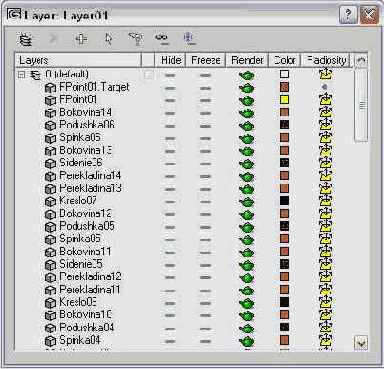
Task: Select the Spinka05 object name
Action: 80,239
